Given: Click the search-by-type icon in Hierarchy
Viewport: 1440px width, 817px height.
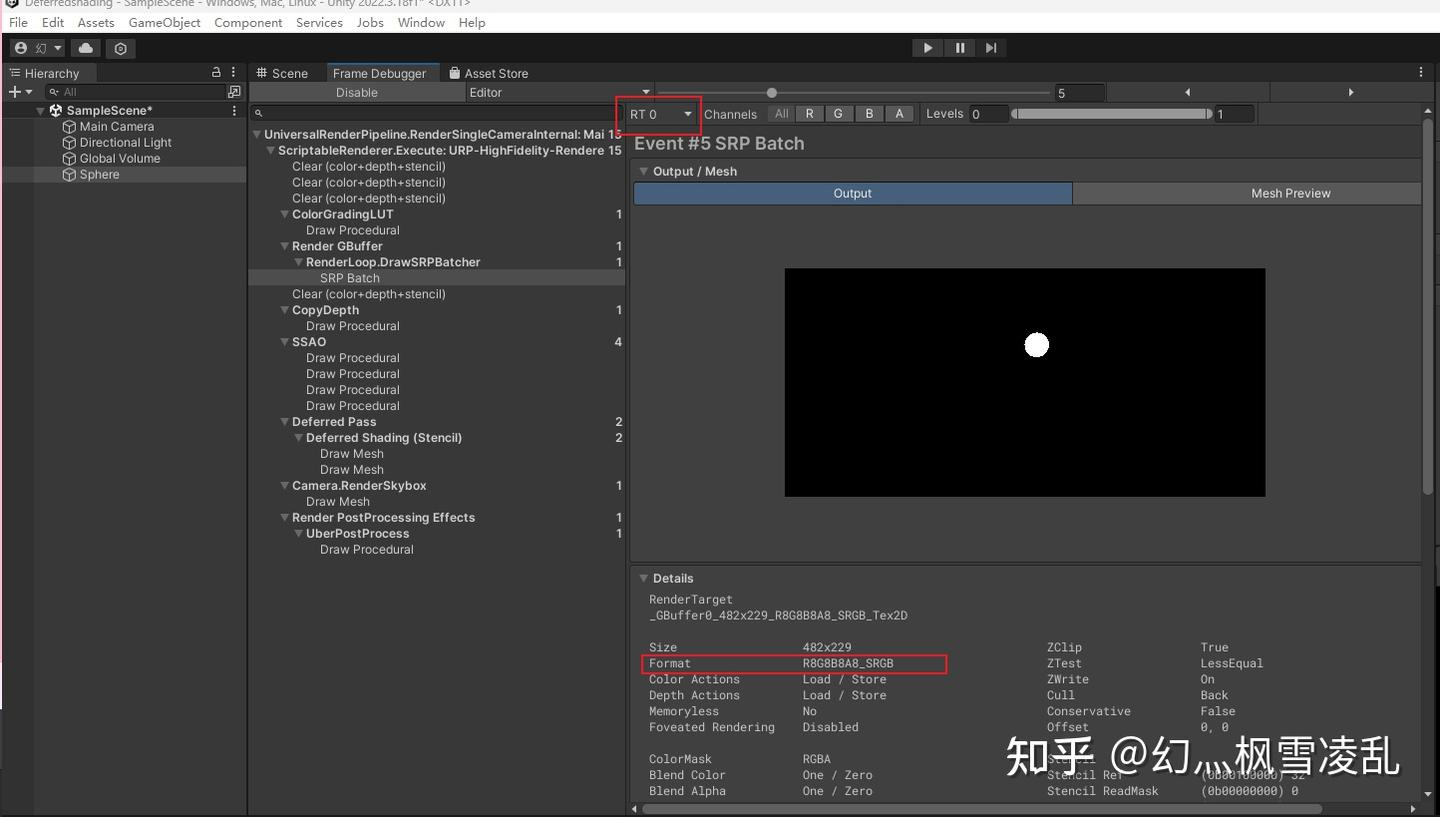Looking at the screenshot, I should tap(234, 92).
